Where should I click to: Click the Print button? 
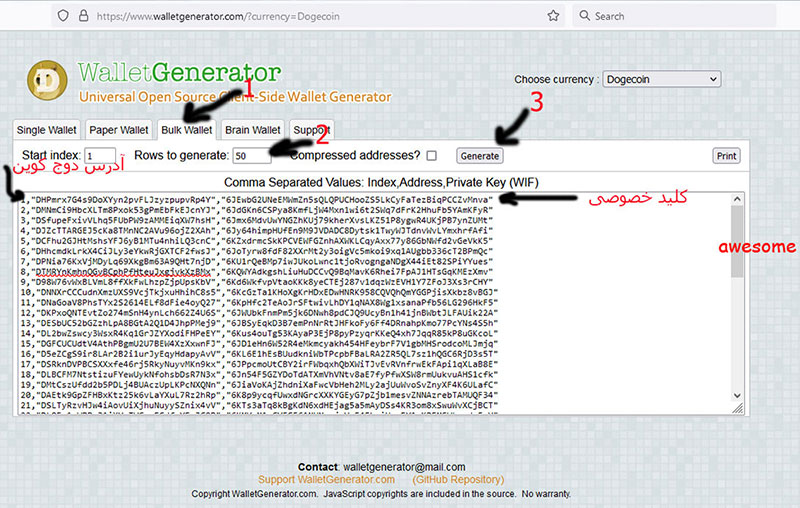[x=726, y=156]
